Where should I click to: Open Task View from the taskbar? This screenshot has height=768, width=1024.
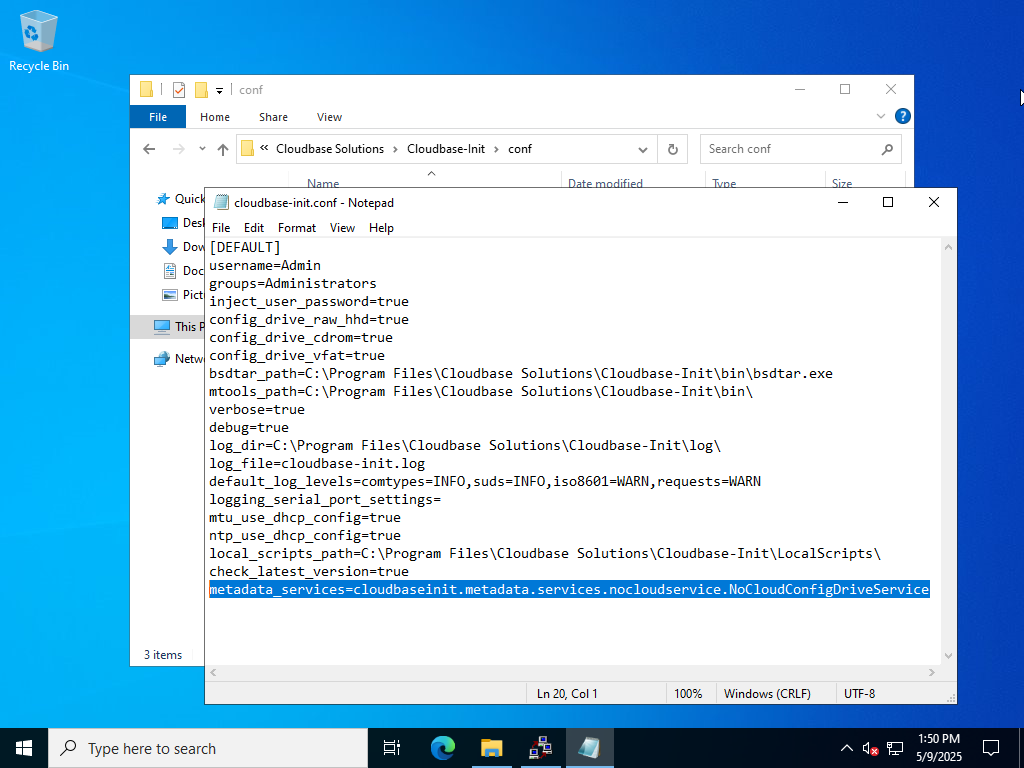coord(392,748)
